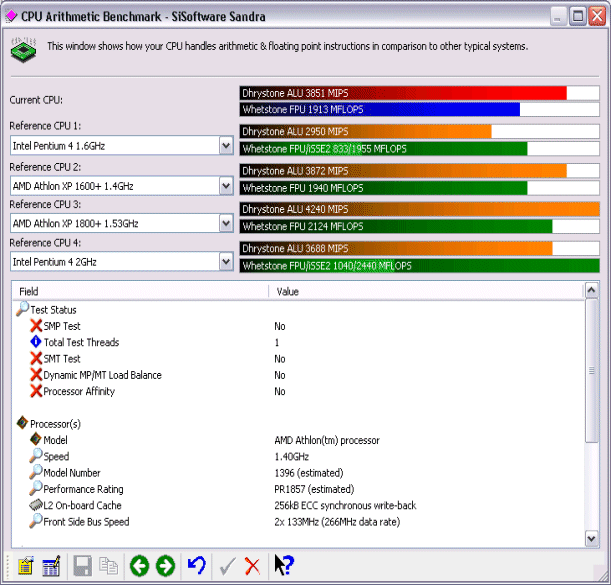611x585 pixels.
Task: Click the chip icon beside Model
Action: tap(35, 439)
